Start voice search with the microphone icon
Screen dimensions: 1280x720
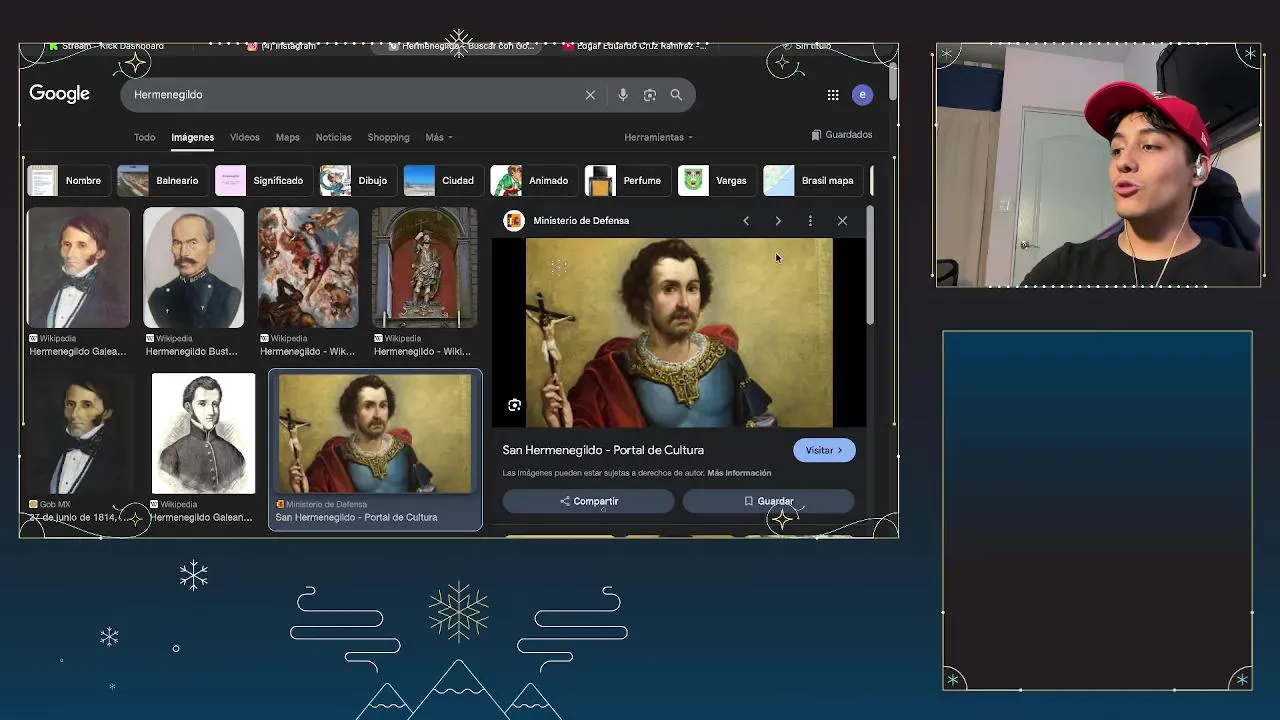click(x=623, y=95)
